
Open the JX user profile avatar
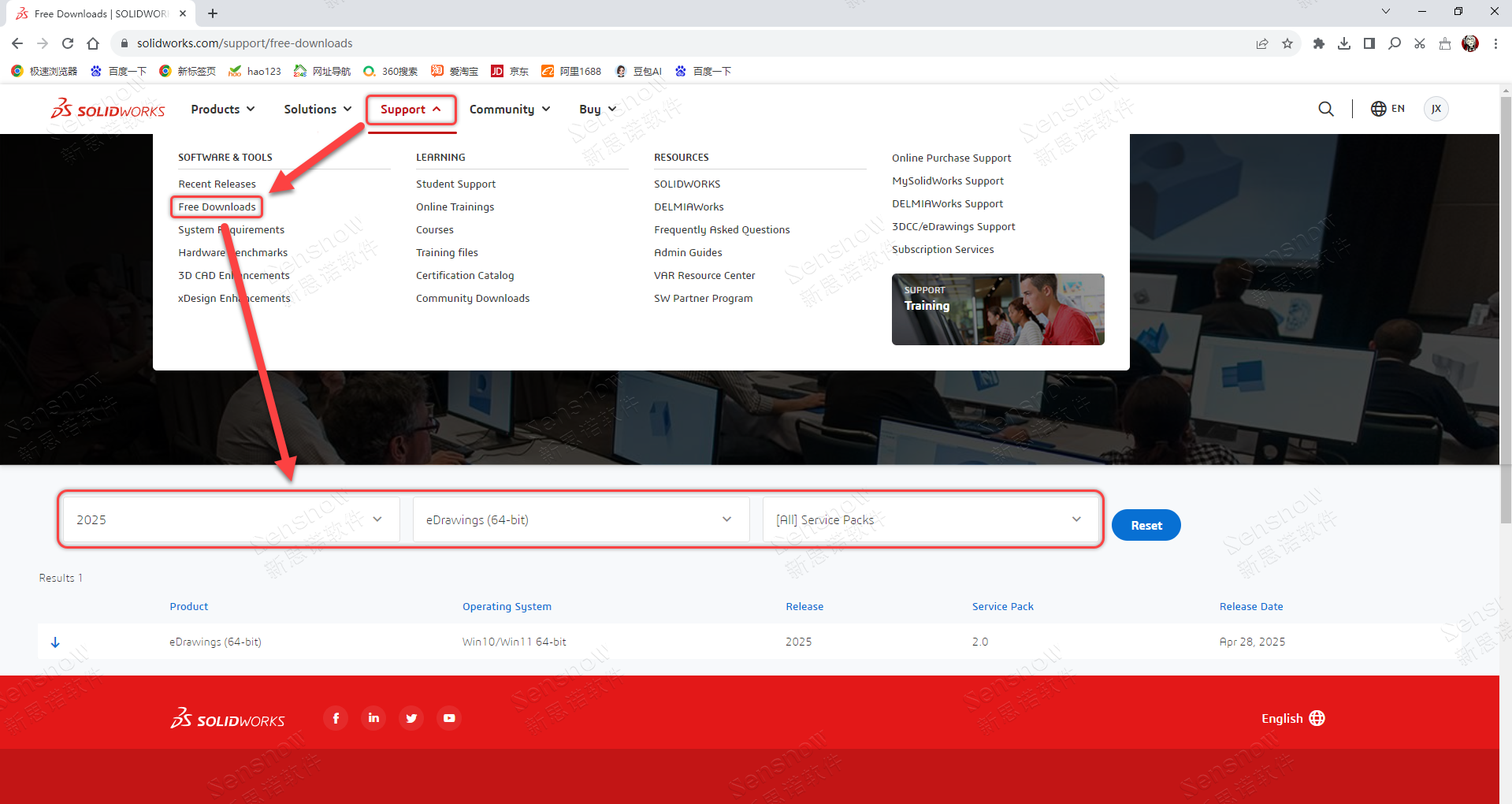pos(1436,109)
